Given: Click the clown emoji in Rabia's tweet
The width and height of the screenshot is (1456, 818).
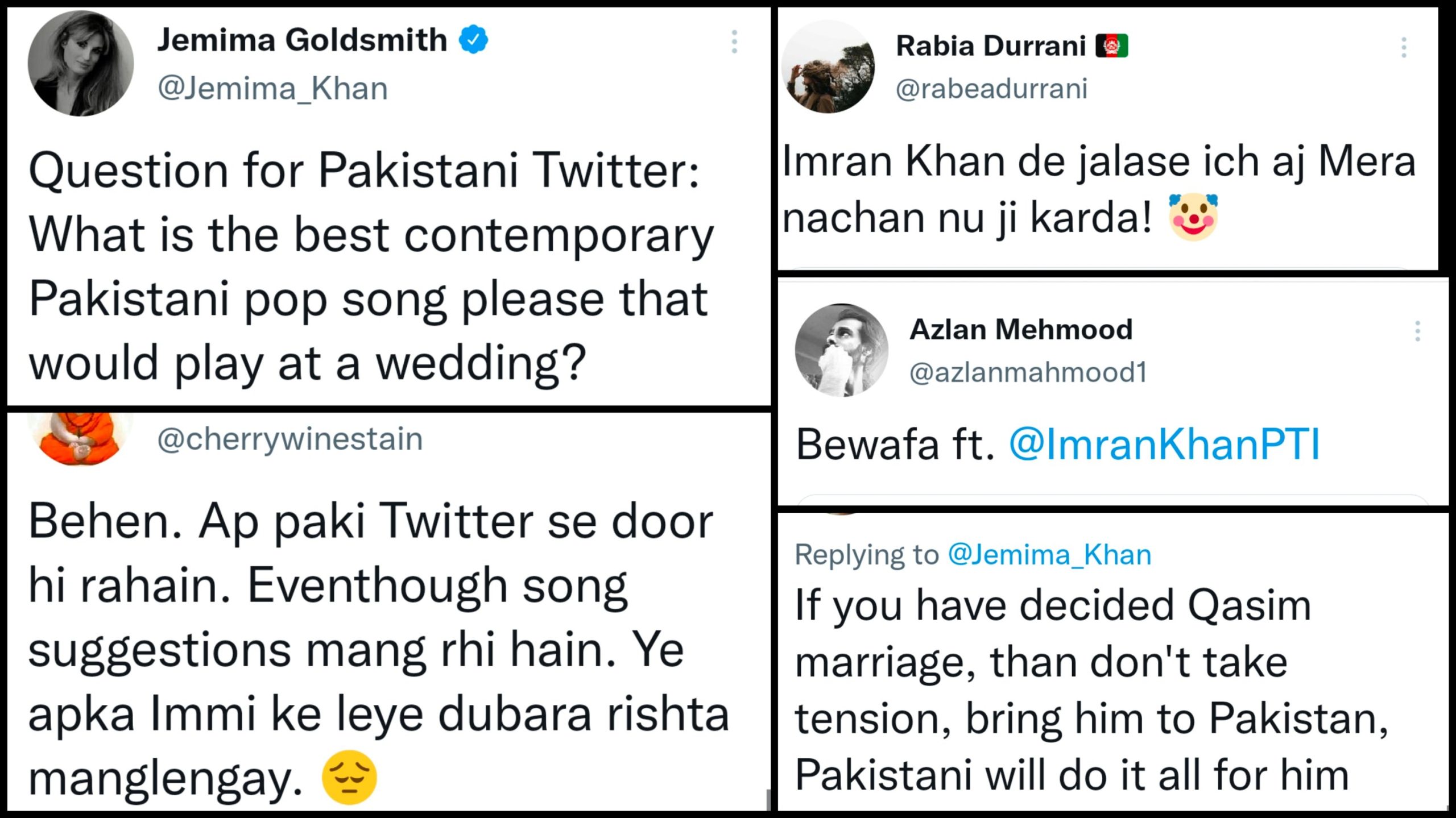Looking at the screenshot, I should (1193, 217).
